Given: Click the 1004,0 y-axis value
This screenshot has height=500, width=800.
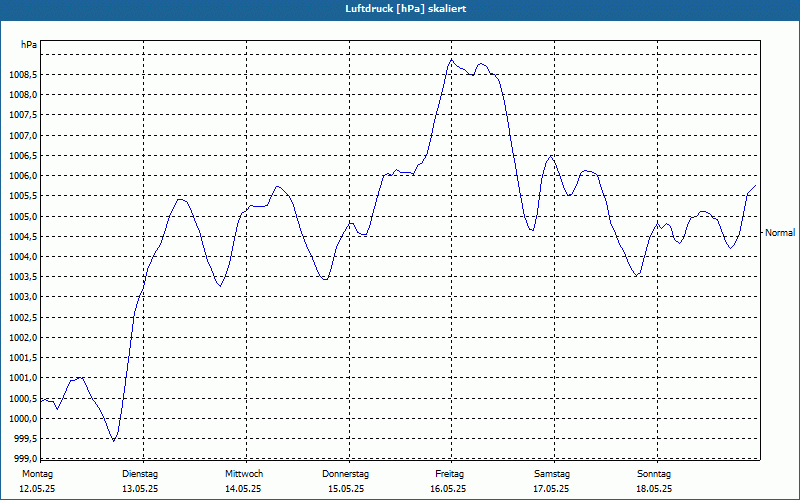Looking at the screenshot, I should pos(23,257).
